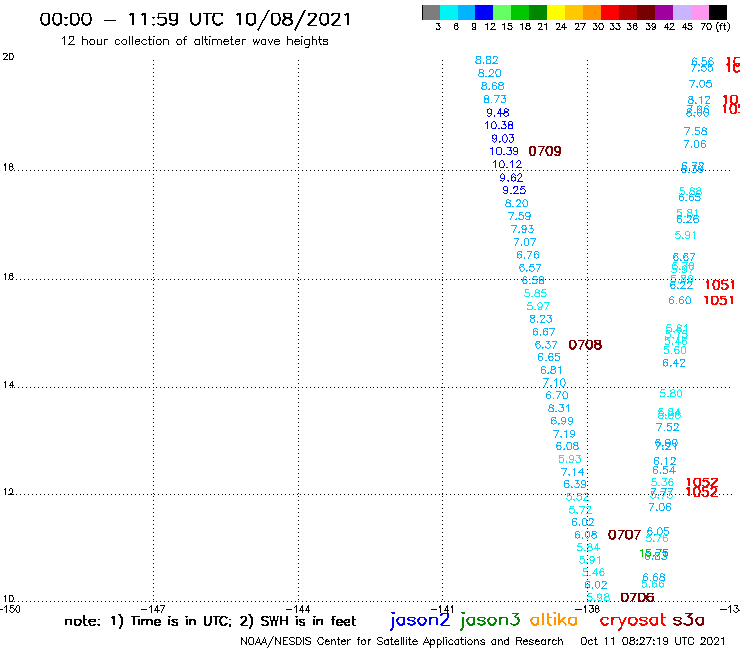Click the wave height value 10.12
The image size is (740, 650).
(507, 164)
